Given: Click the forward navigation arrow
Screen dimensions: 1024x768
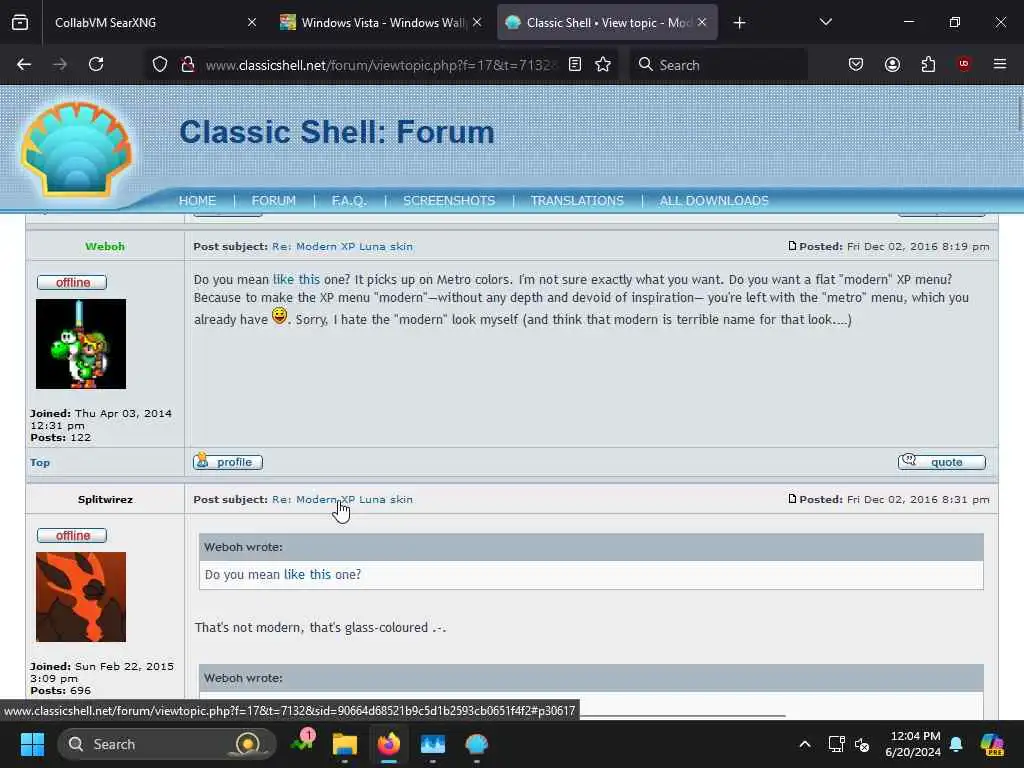Looking at the screenshot, I should click(x=60, y=64).
